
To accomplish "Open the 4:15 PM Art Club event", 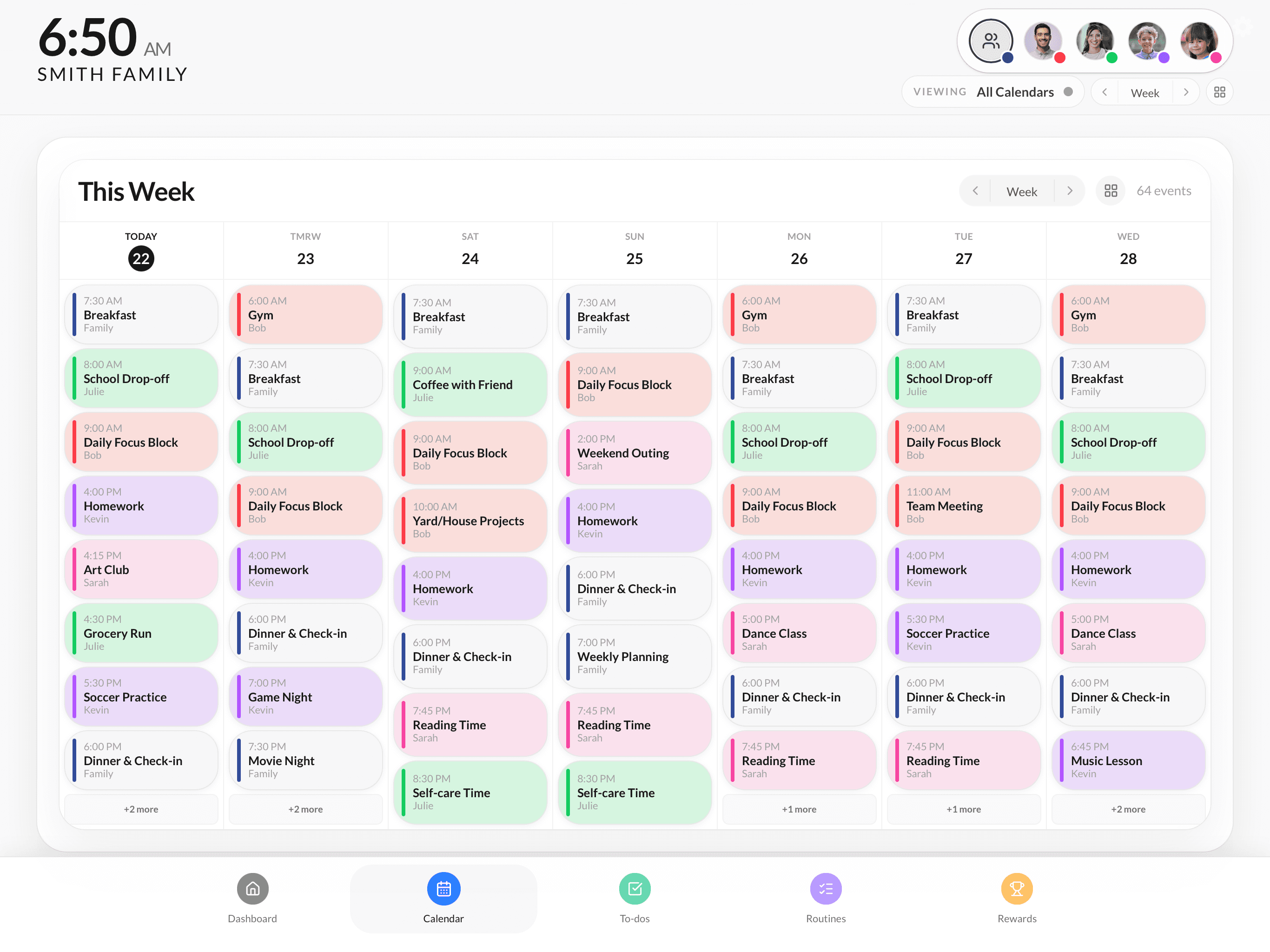I will (x=141, y=569).
